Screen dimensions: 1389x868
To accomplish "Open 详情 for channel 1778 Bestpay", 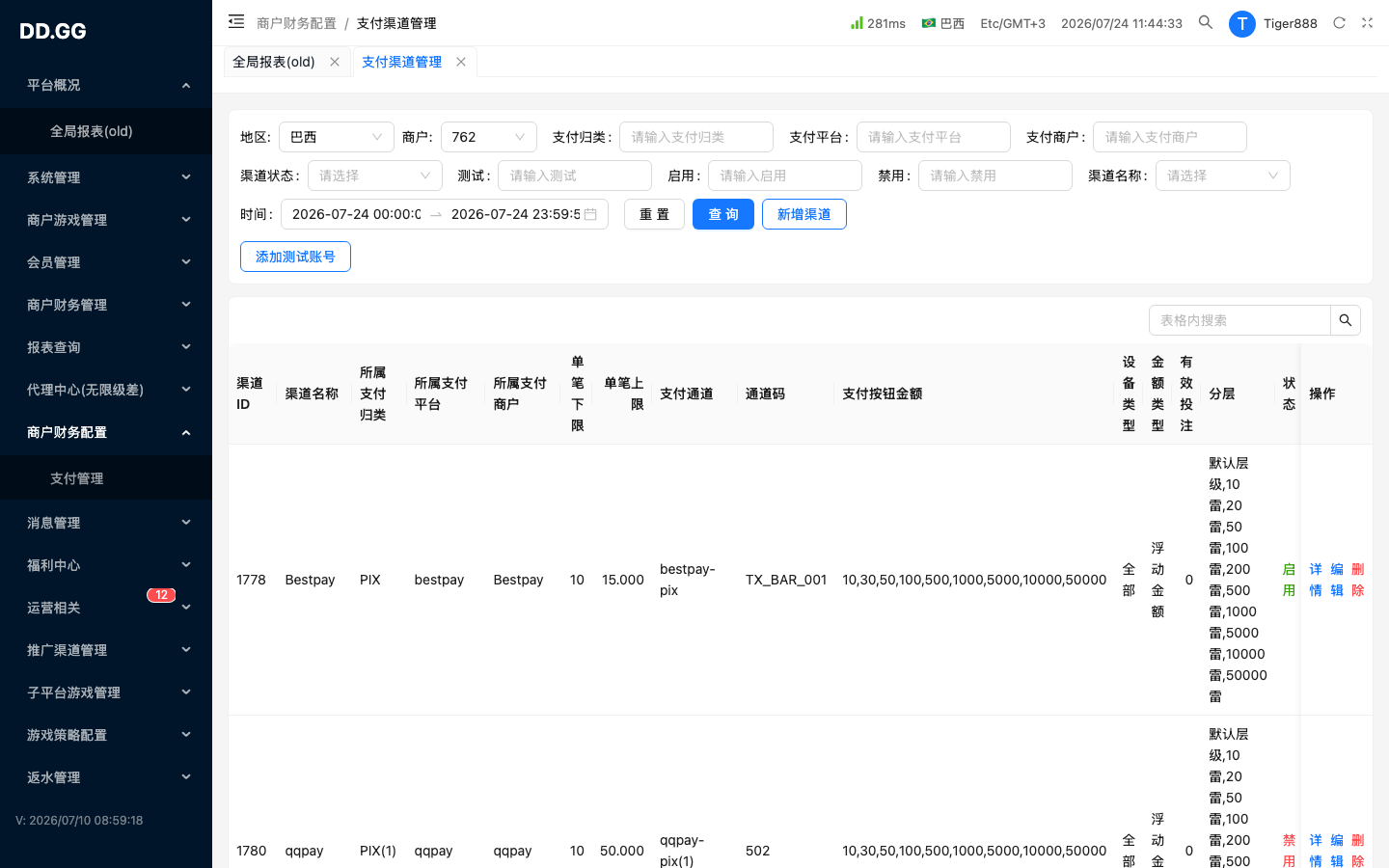I will (1316, 580).
